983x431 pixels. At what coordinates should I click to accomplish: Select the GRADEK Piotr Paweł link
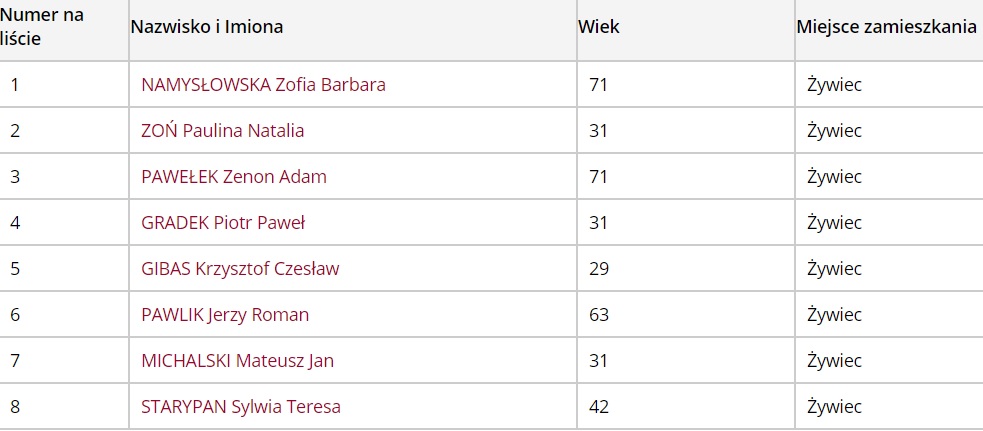[x=223, y=223]
